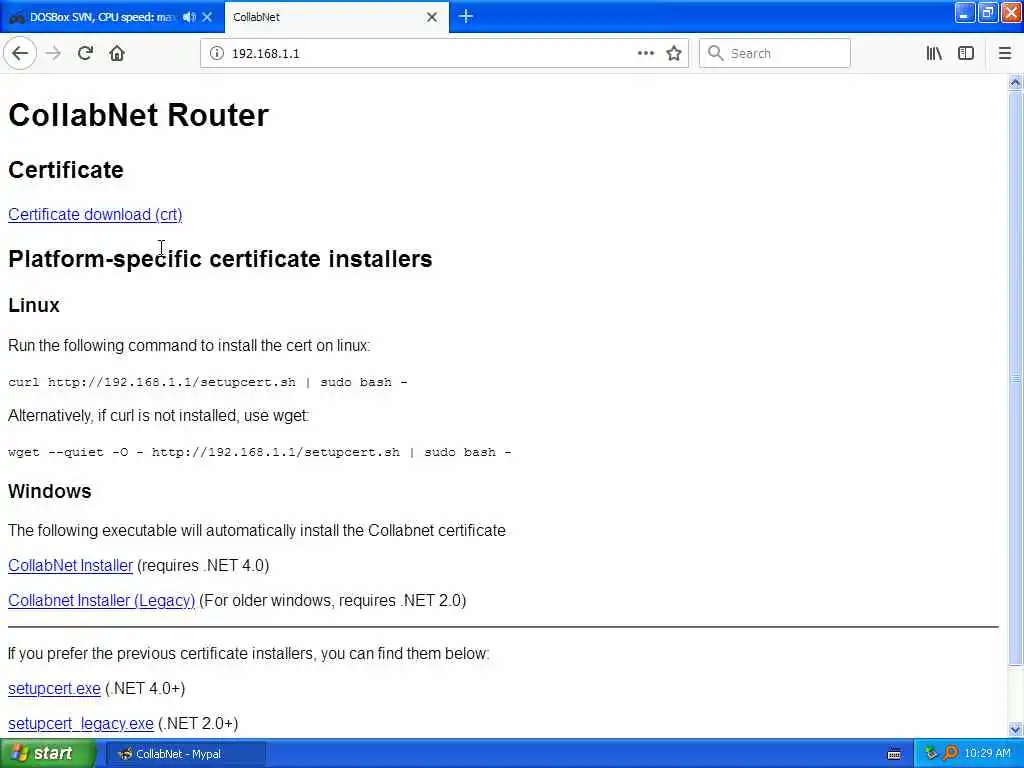Download setupcert.exe
The width and height of the screenshot is (1024, 768).
coord(54,688)
